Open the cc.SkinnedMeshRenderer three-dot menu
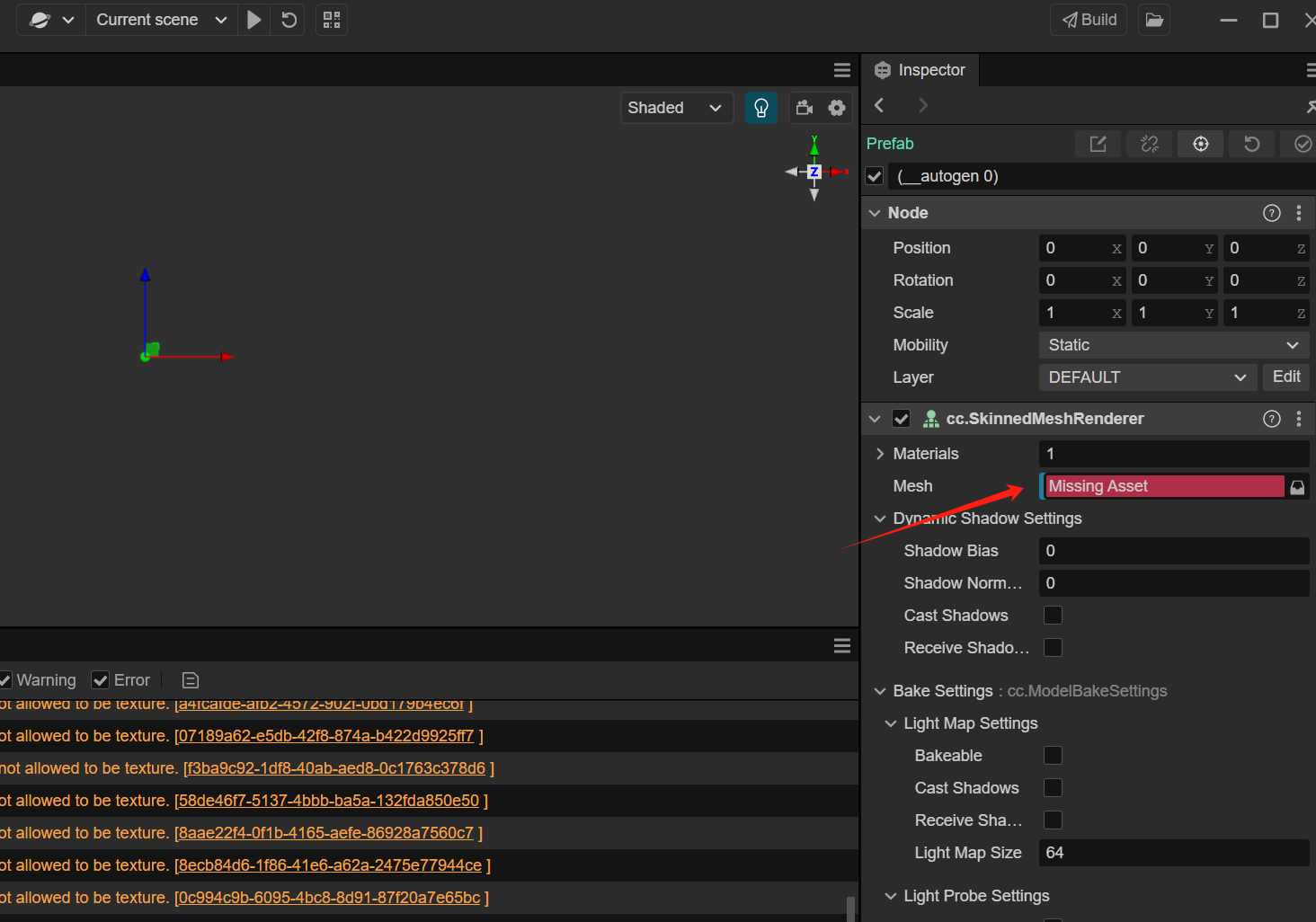 coord(1299,419)
